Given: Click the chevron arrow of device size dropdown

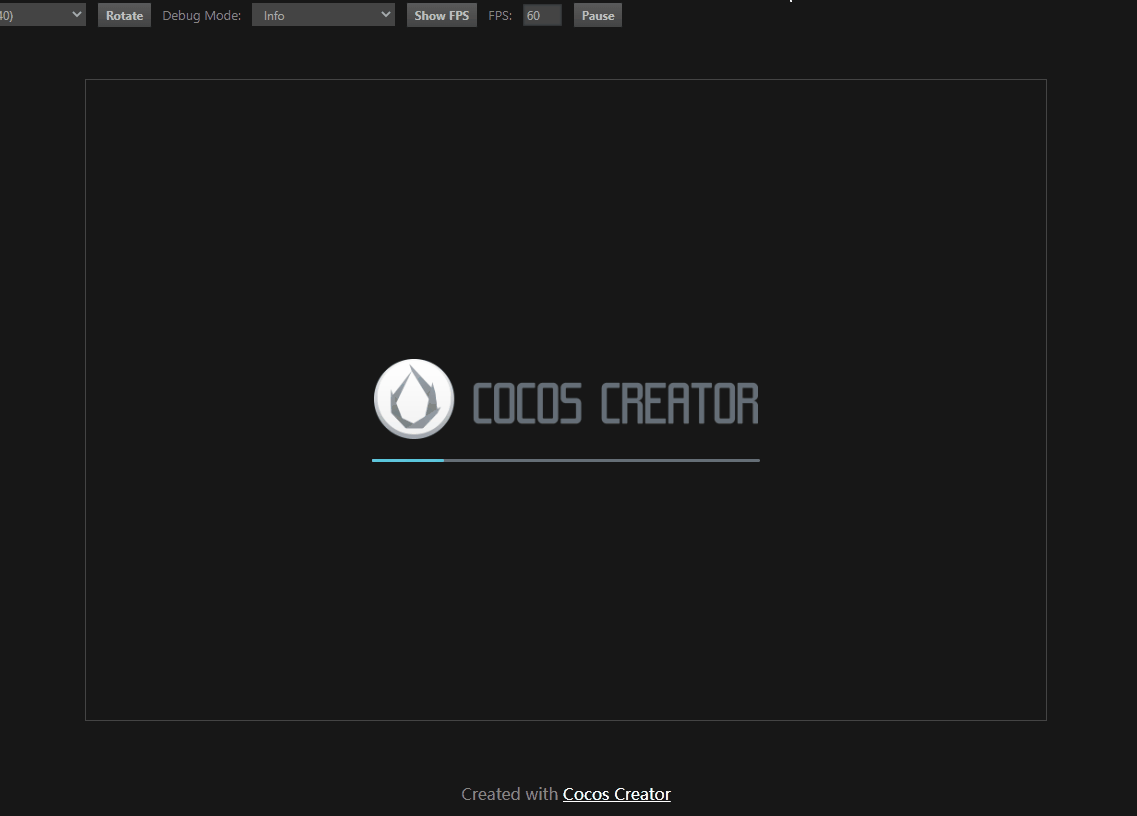Looking at the screenshot, I should tap(77, 15).
